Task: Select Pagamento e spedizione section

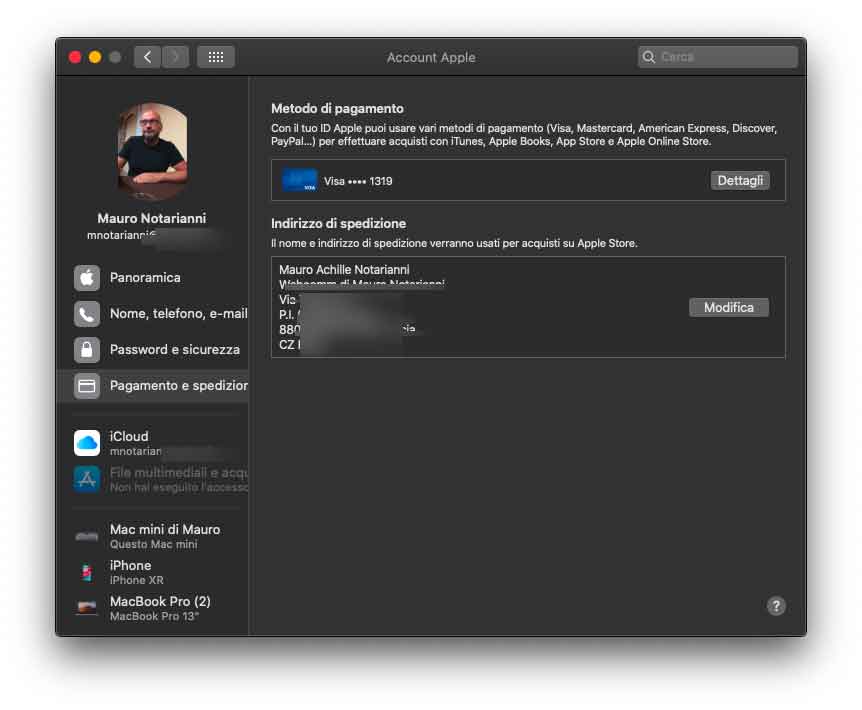Action: [x=153, y=386]
